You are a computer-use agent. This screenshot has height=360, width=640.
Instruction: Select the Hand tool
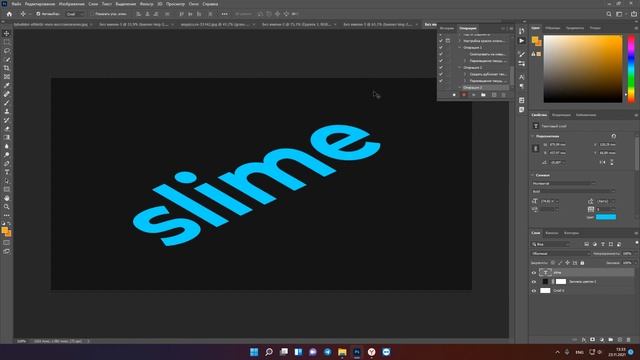(x=7, y=198)
